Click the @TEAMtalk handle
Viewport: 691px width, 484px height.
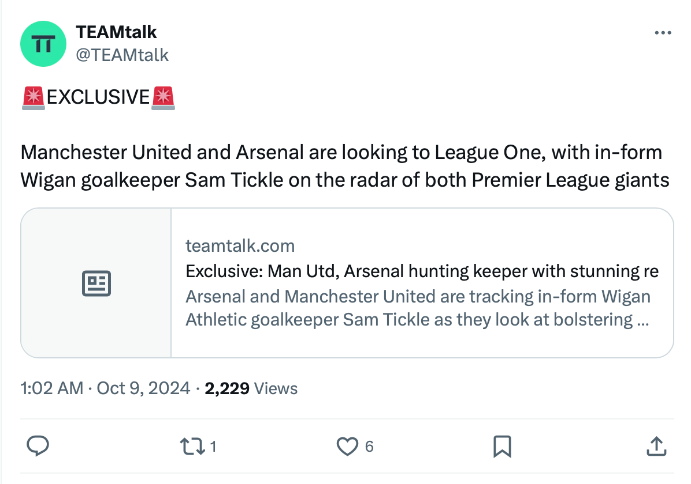(x=122, y=55)
